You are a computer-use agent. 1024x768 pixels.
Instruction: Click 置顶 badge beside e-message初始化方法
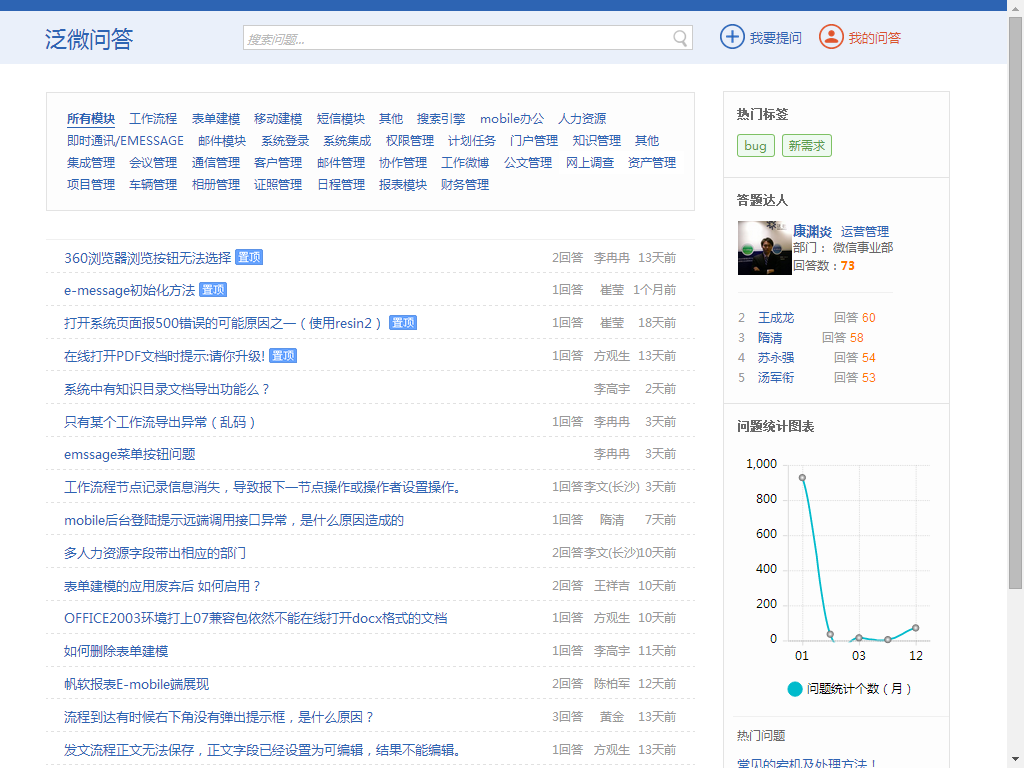[x=213, y=290]
